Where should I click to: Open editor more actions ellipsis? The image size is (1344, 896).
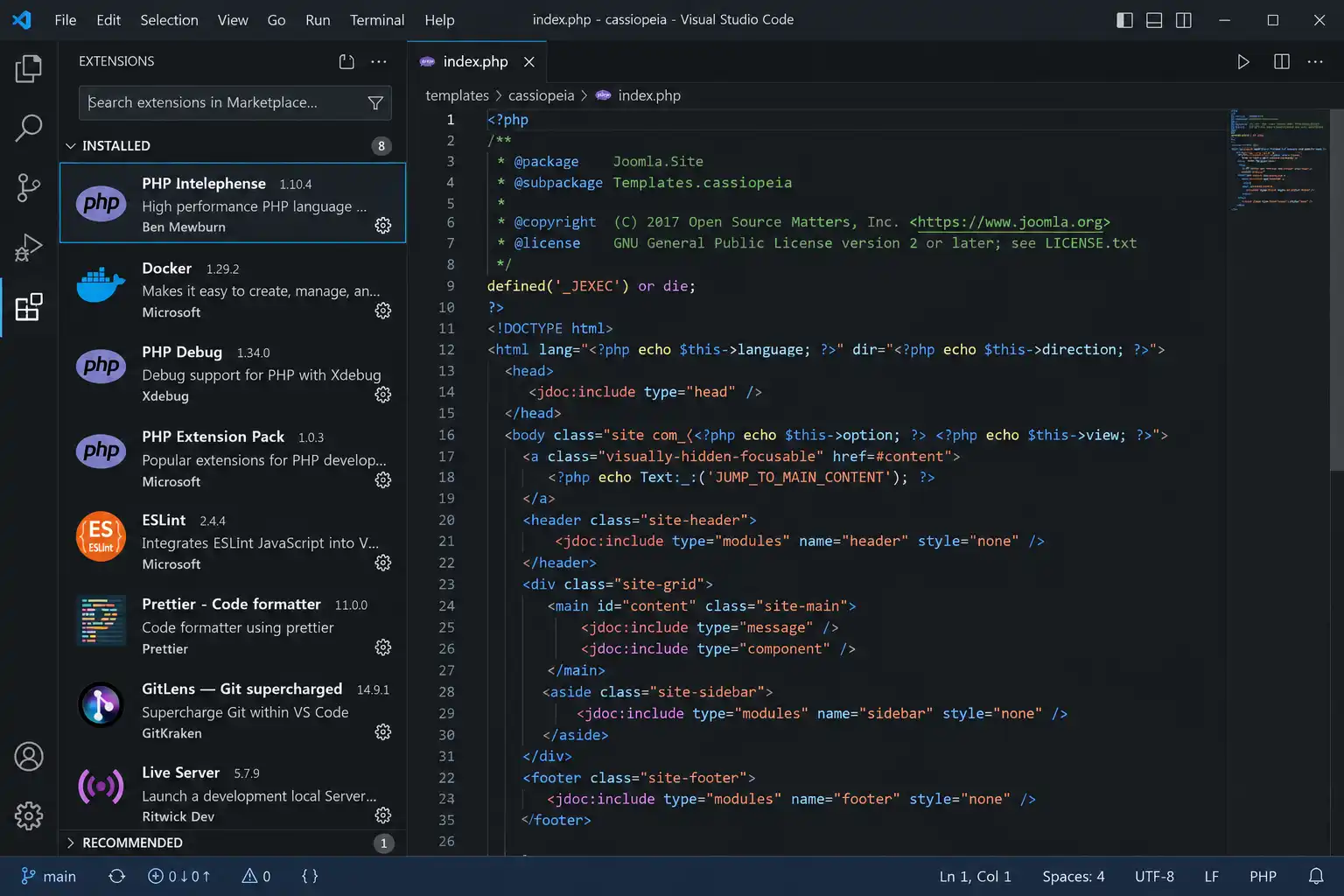[1315, 61]
